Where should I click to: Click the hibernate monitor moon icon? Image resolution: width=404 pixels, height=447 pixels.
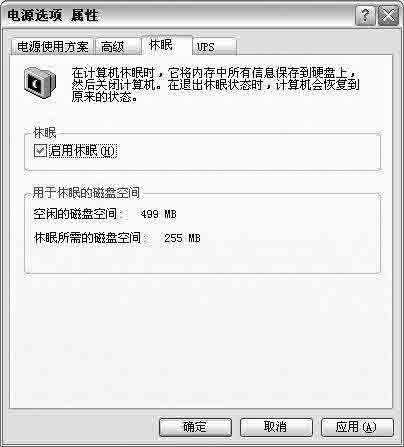(x=39, y=82)
